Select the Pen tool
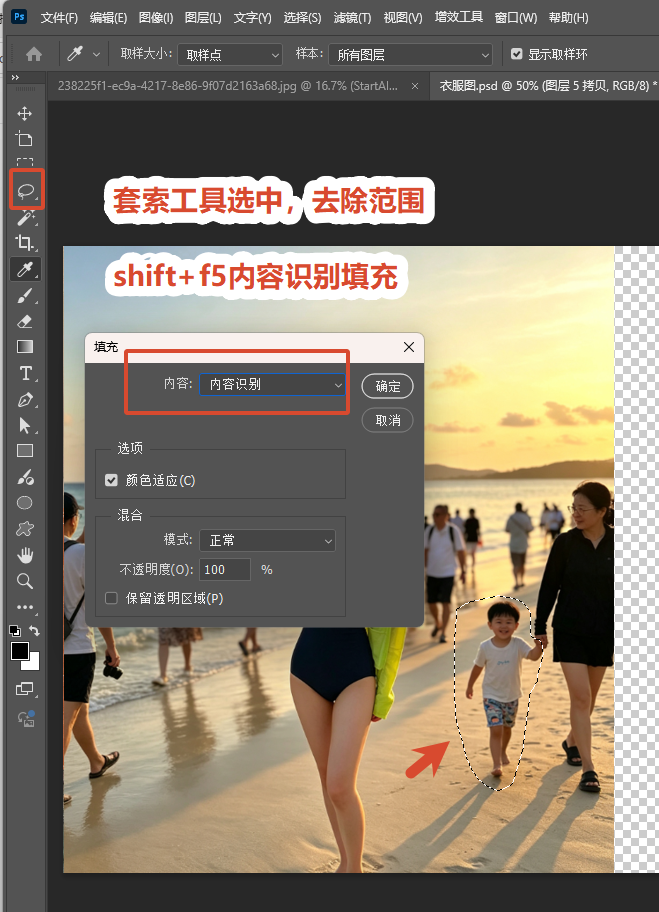Viewport: 659px width, 912px height. 25,400
